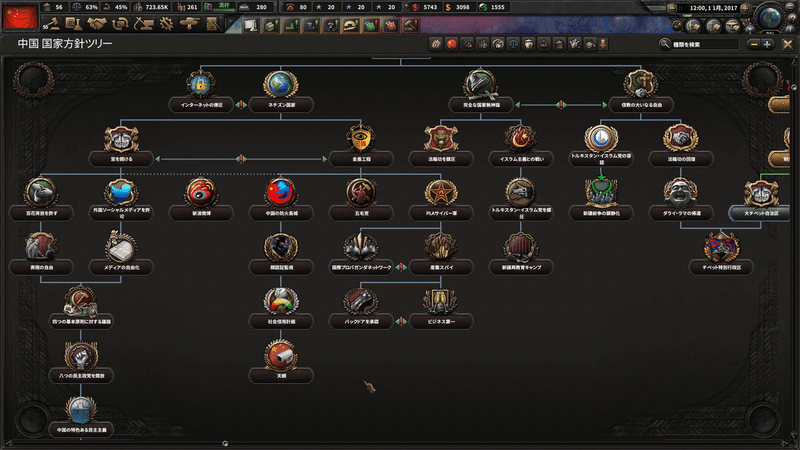Viewport: 800px width, 450px height.
Task: Click the horizontal scrollbar handle at bottom
Action: pos(225,444)
